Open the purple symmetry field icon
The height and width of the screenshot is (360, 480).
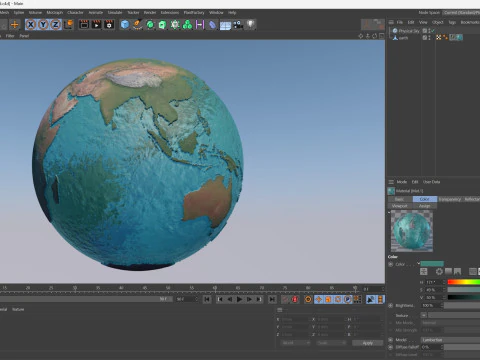(200, 25)
